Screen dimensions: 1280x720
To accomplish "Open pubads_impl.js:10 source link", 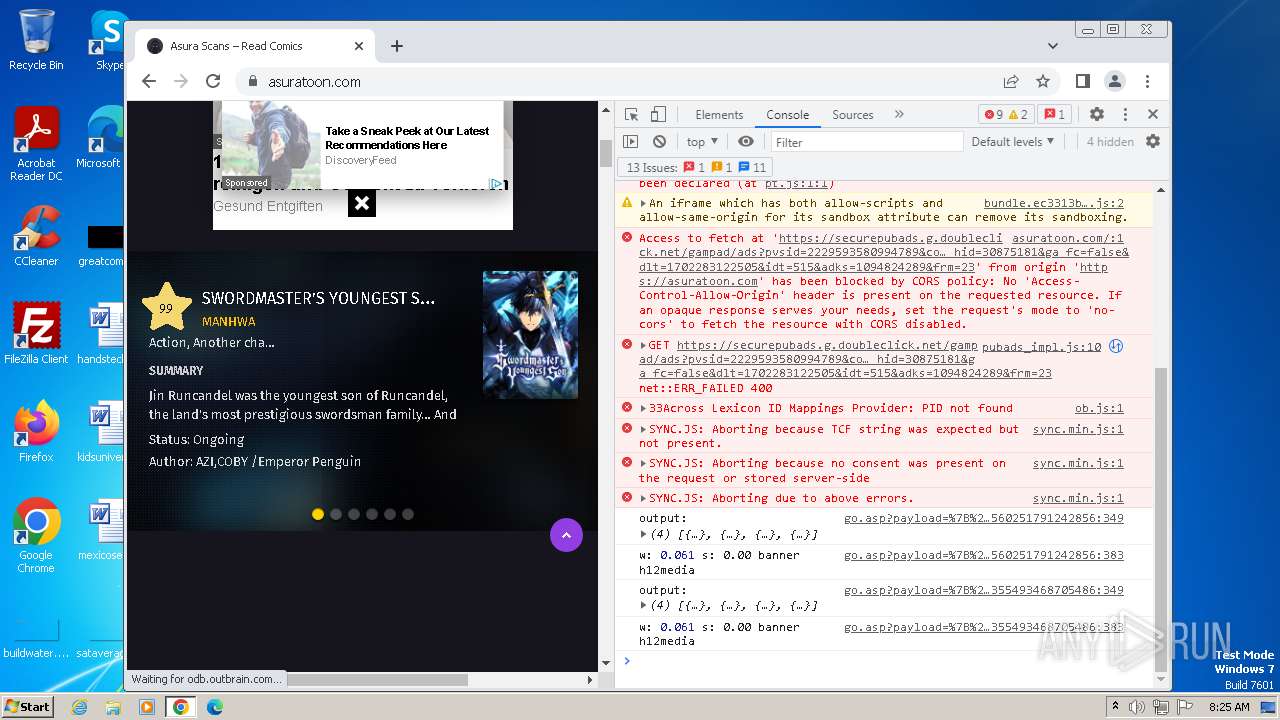I will 1041,347.
